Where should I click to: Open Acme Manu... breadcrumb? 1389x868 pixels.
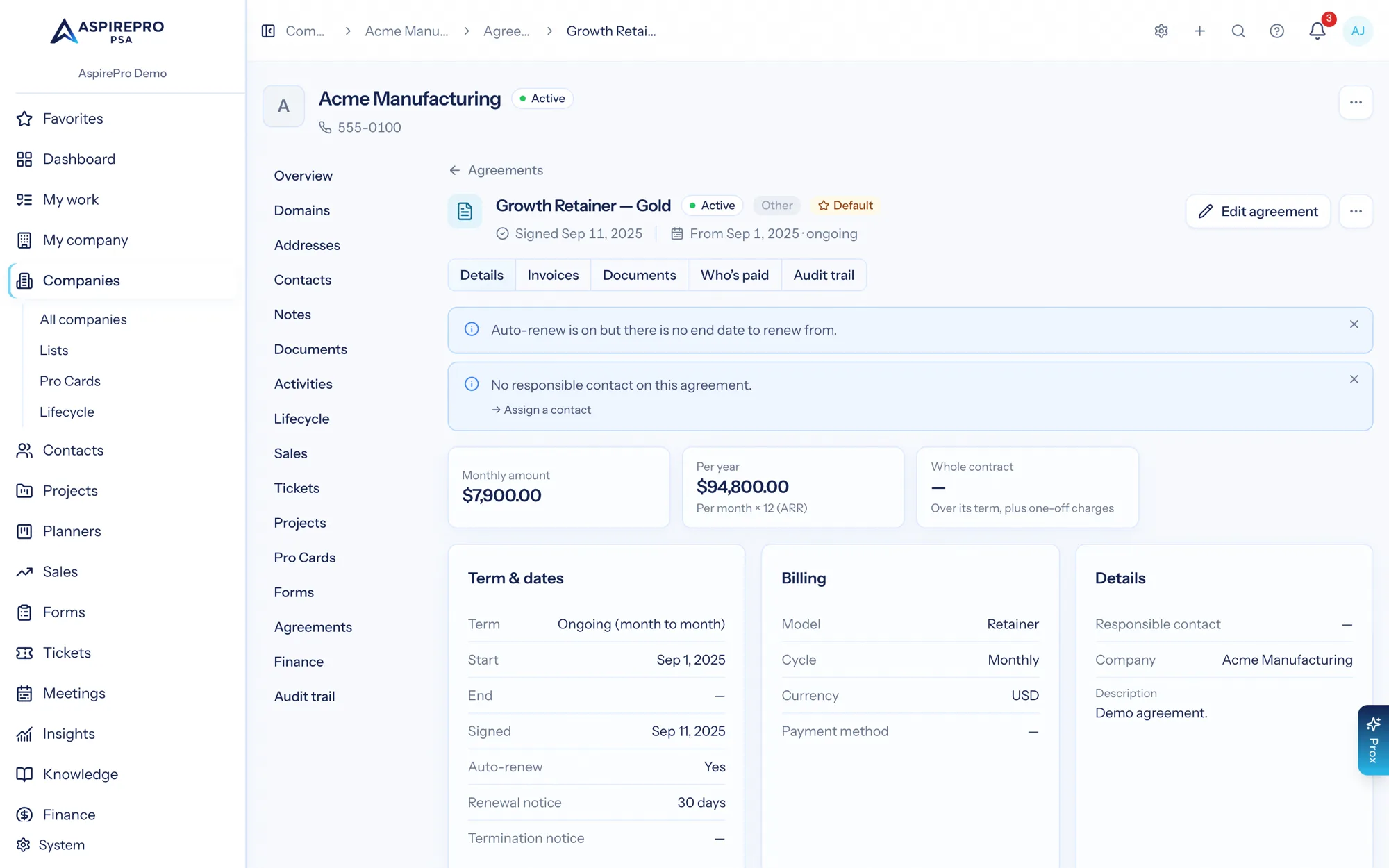click(x=406, y=31)
